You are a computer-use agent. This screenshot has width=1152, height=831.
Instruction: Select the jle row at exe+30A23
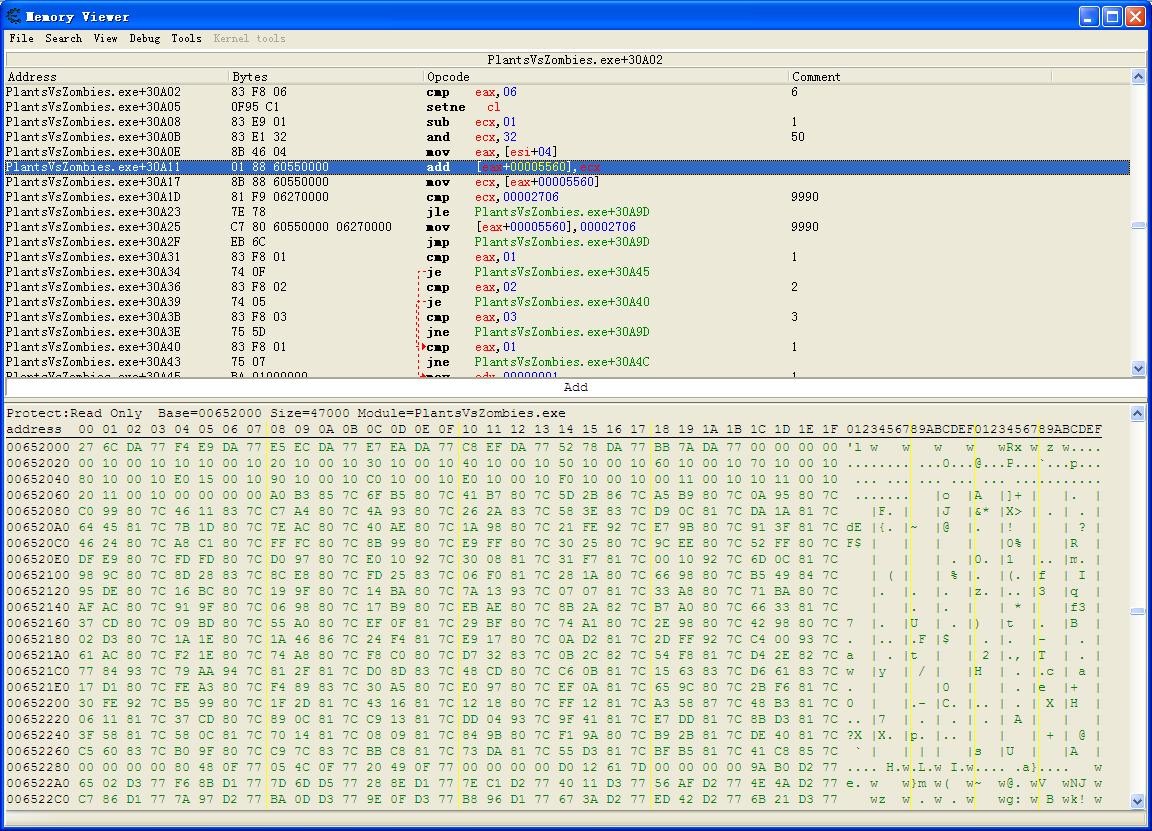coord(567,212)
